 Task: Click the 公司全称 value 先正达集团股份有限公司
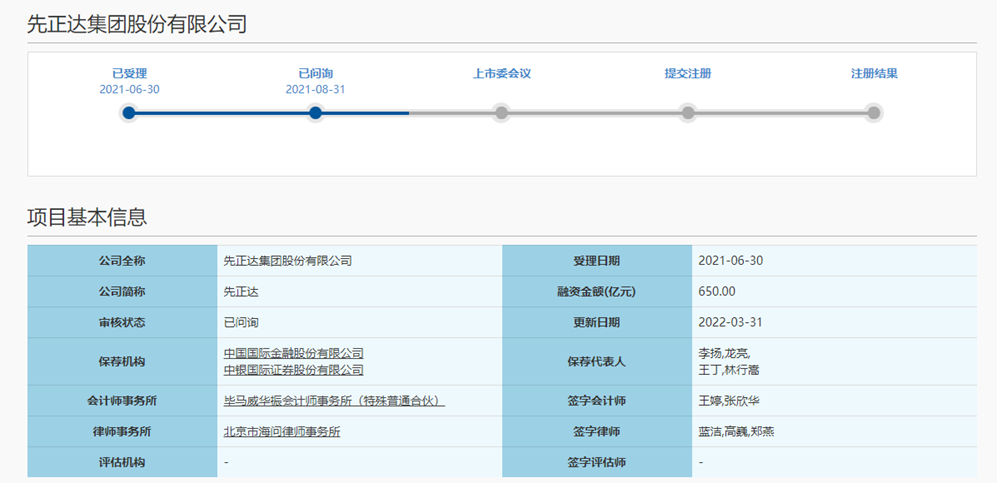(x=288, y=261)
